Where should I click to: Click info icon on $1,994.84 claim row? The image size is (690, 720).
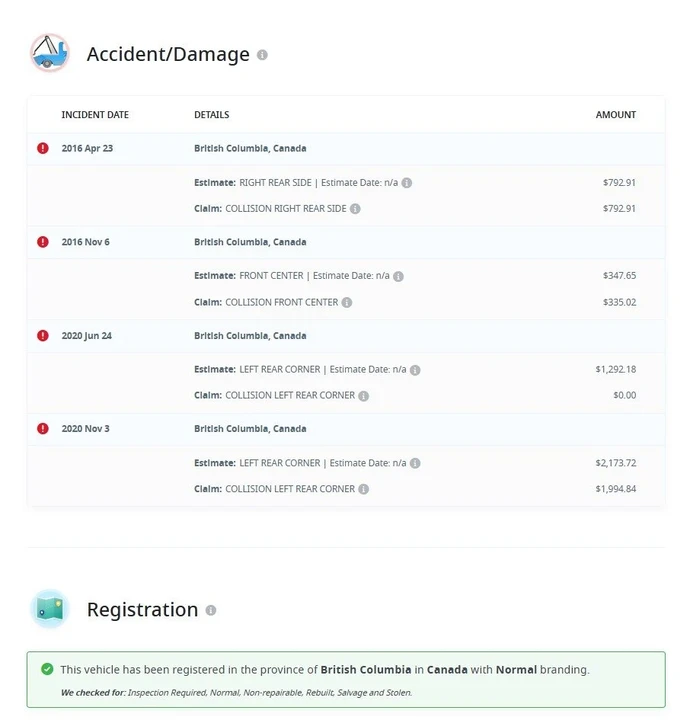[x=364, y=489]
